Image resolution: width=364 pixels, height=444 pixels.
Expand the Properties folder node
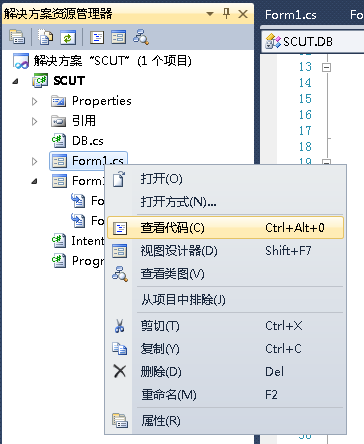(34, 101)
